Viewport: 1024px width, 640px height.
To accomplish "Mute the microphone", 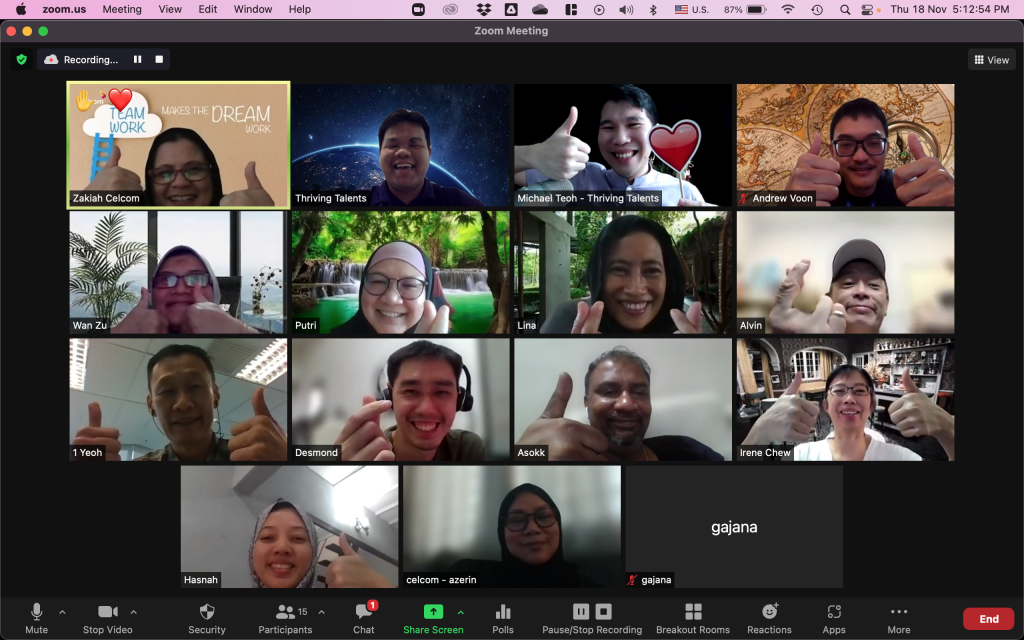I will pyautogui.click(x=37, y=612).
